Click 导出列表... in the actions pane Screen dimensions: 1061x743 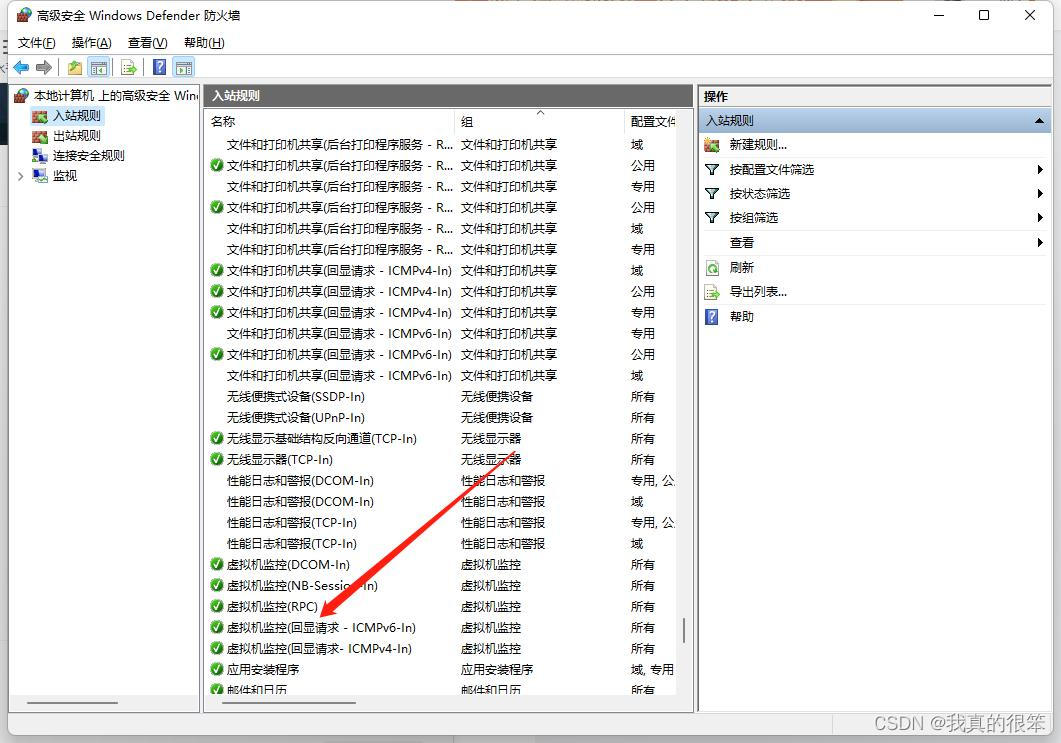click(x=758, y=292)
